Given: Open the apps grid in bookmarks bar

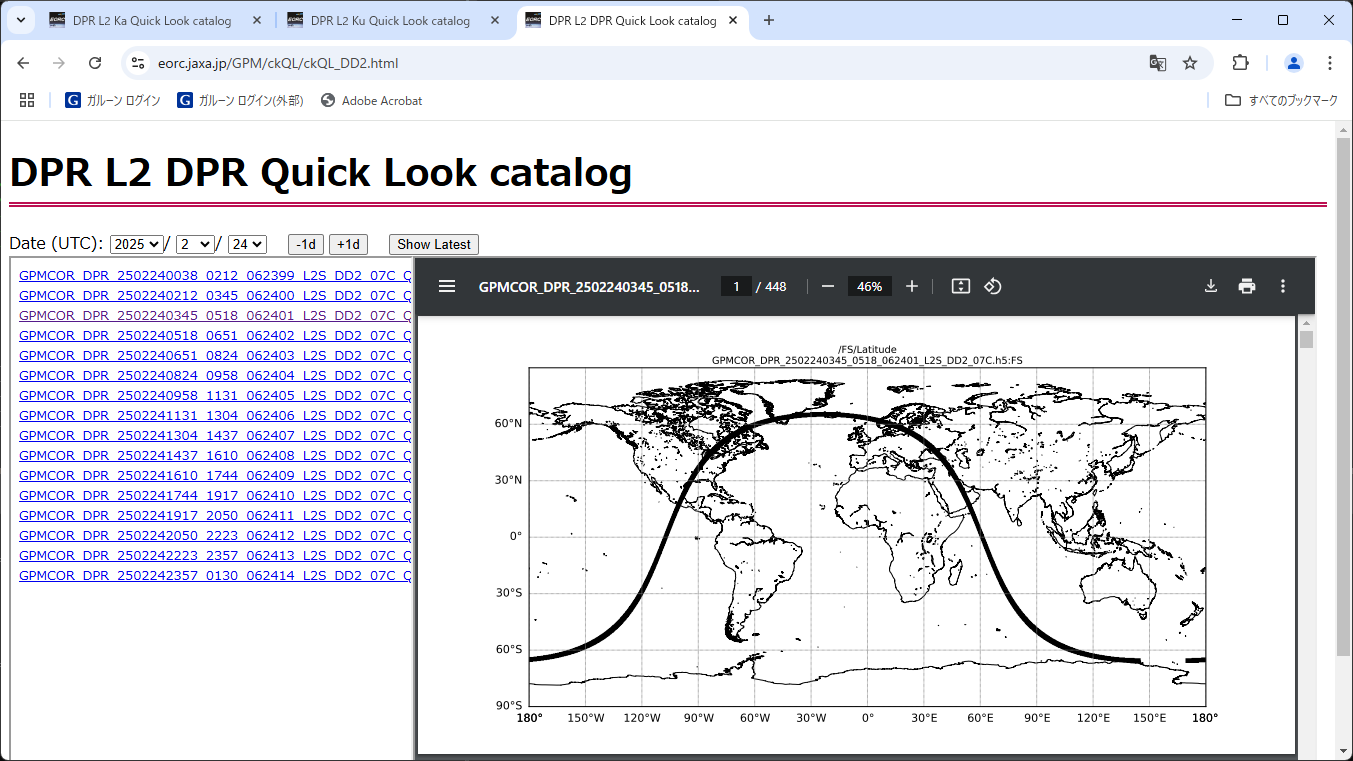Looking at the screenshot, I should [27, 100].
